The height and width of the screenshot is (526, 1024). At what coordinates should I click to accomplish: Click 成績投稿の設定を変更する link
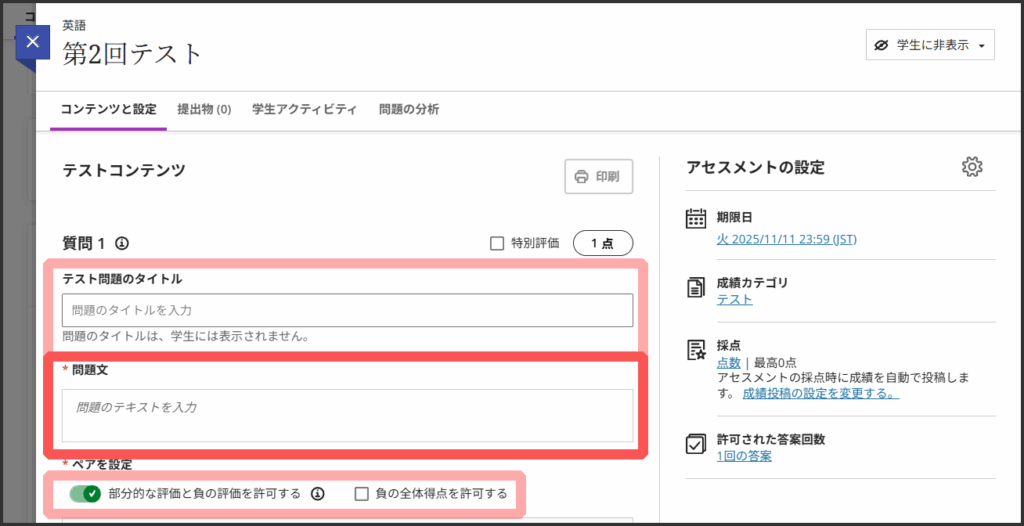click(x=820, y=394)
